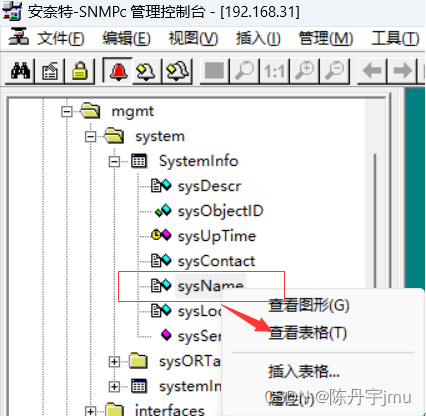426x416 pixels.
Task: Click the sysORTa folder icon
Action: point(138,361)
